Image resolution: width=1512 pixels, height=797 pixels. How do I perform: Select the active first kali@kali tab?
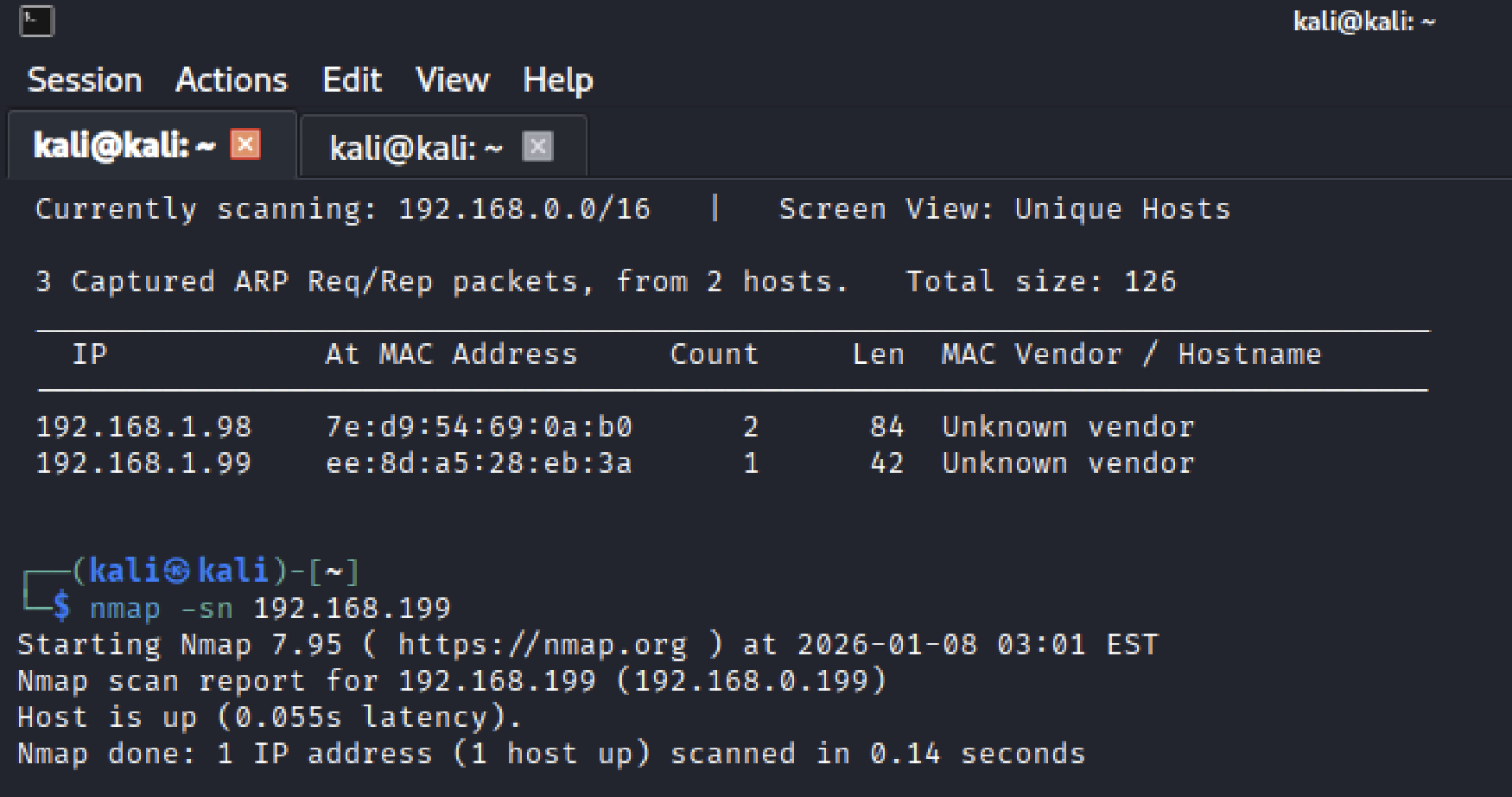pos(152,144)
